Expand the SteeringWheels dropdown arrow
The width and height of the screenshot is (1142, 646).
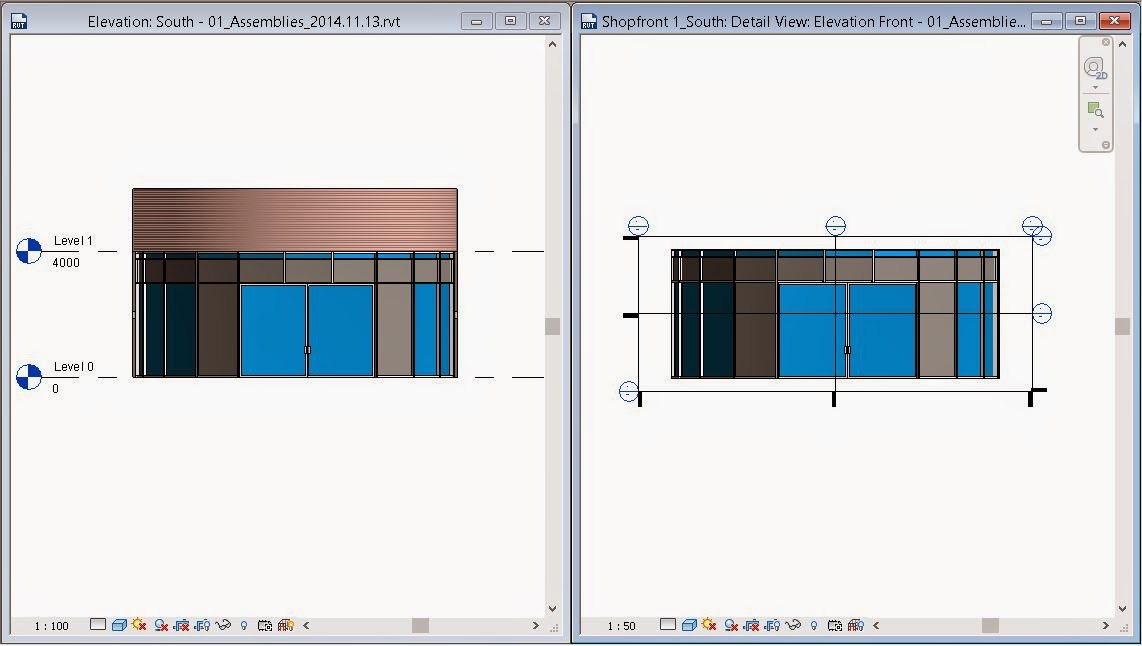[1096, 85]
